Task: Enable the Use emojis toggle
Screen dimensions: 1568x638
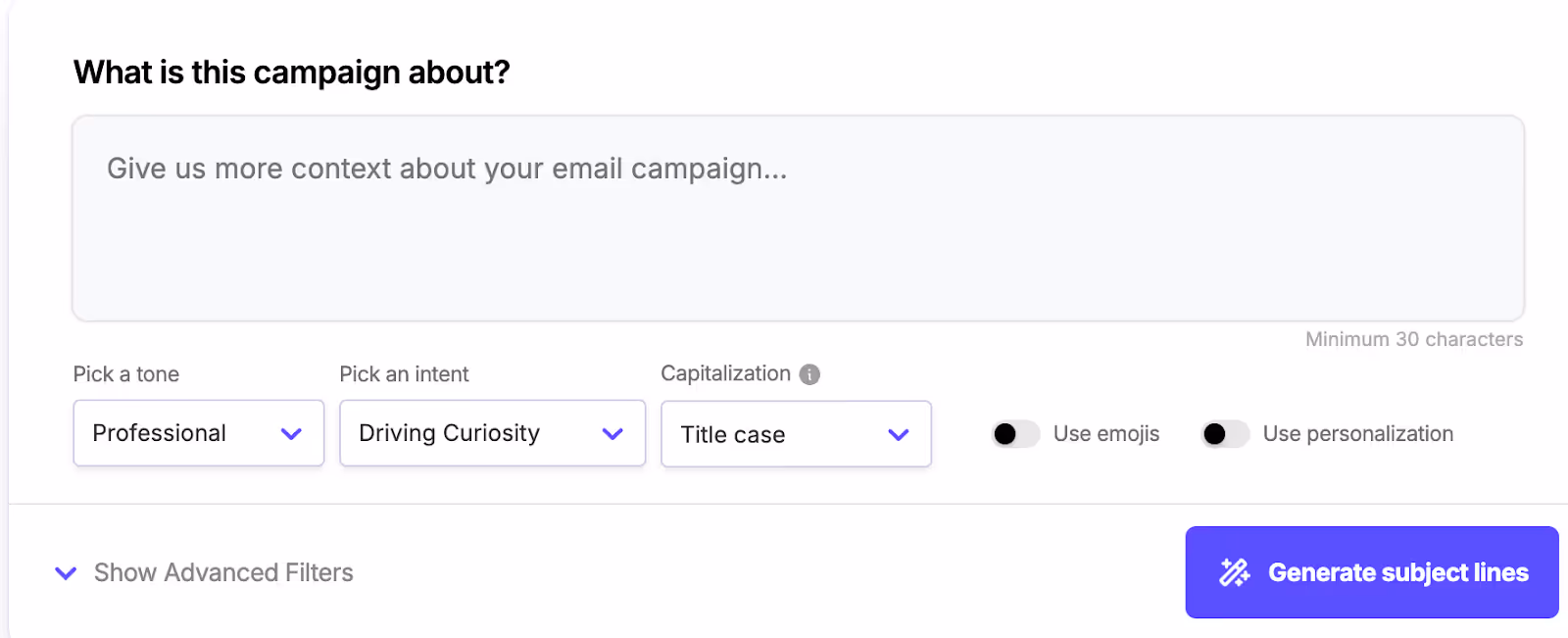Action: 1015,433
